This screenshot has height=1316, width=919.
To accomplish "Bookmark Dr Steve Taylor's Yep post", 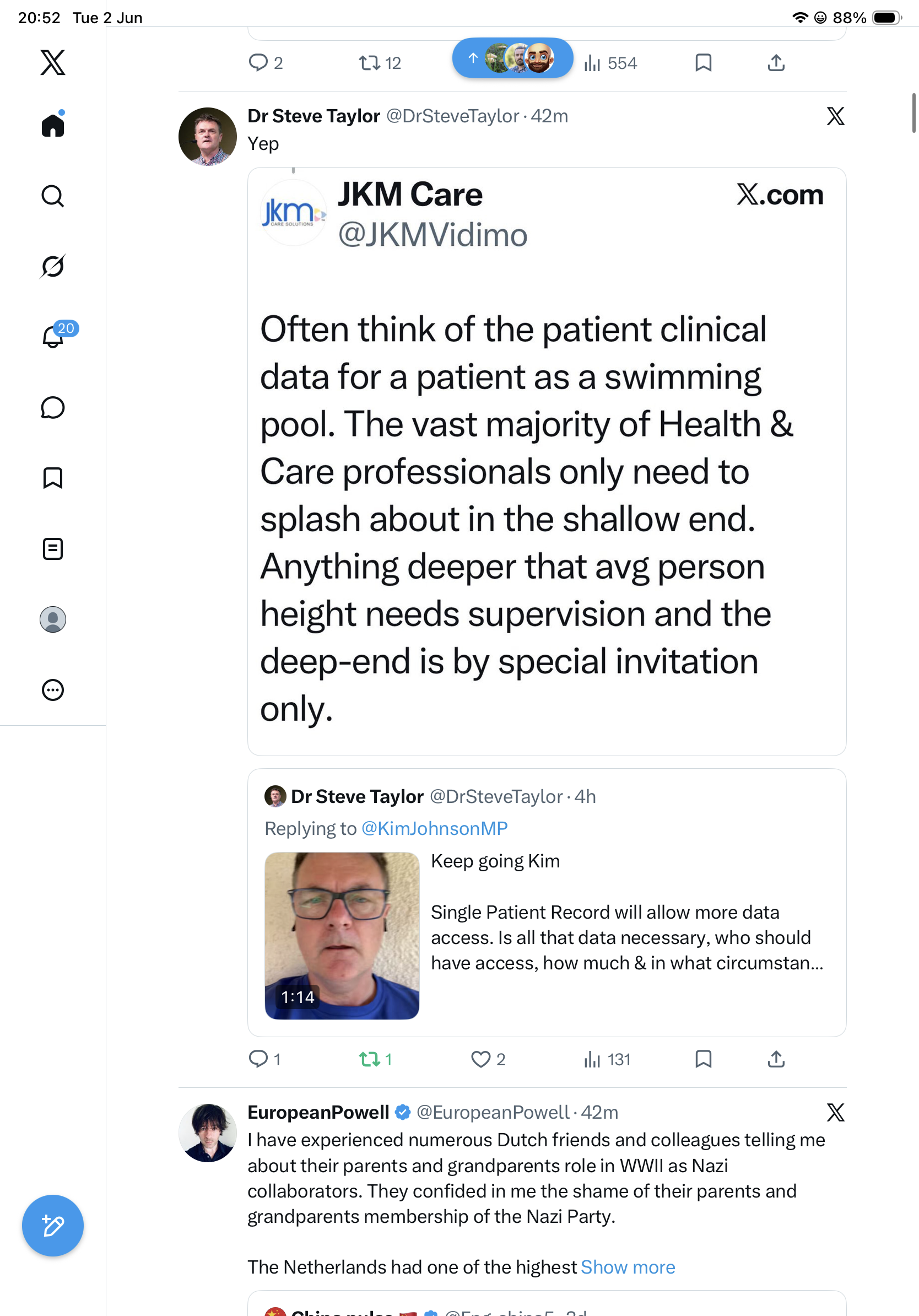I will point(703,1059).
